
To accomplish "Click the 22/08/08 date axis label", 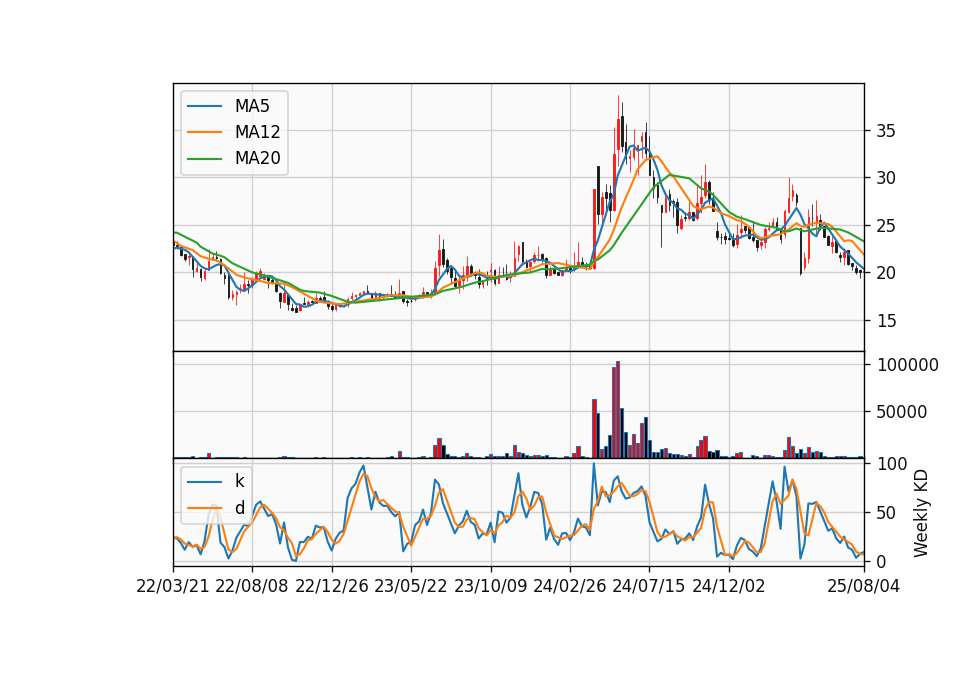I will [252, 586].
